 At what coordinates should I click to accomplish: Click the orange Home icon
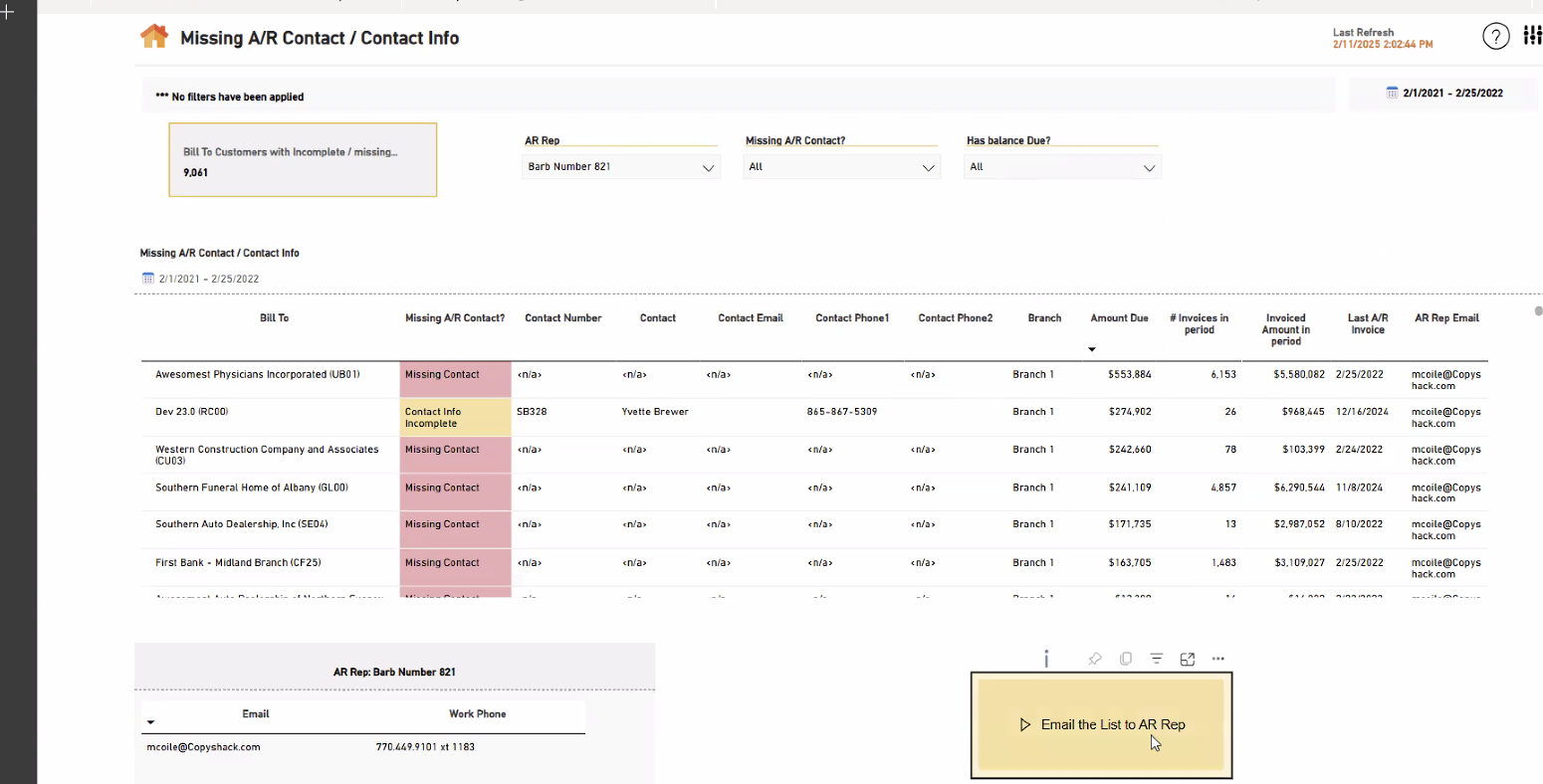point(154,37)
